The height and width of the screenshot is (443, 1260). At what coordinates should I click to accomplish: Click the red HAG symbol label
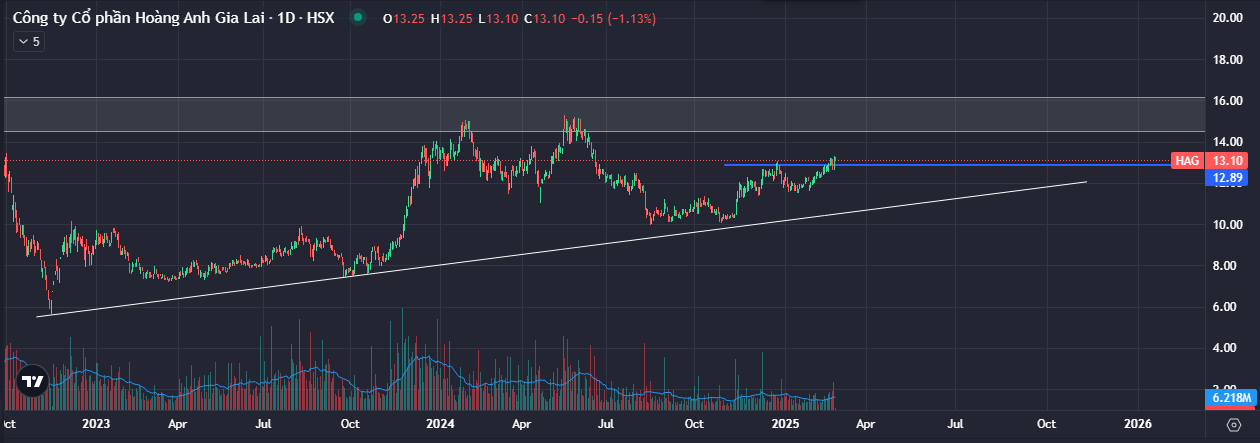coord(1186,161)
